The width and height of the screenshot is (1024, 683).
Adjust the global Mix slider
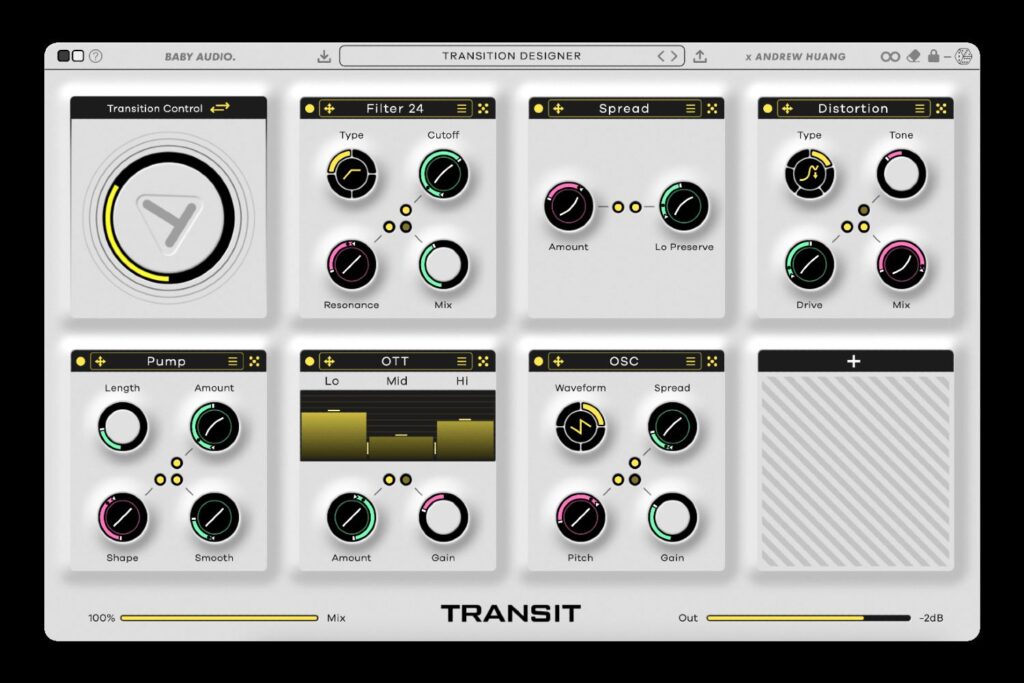click(x=219, y=618)
